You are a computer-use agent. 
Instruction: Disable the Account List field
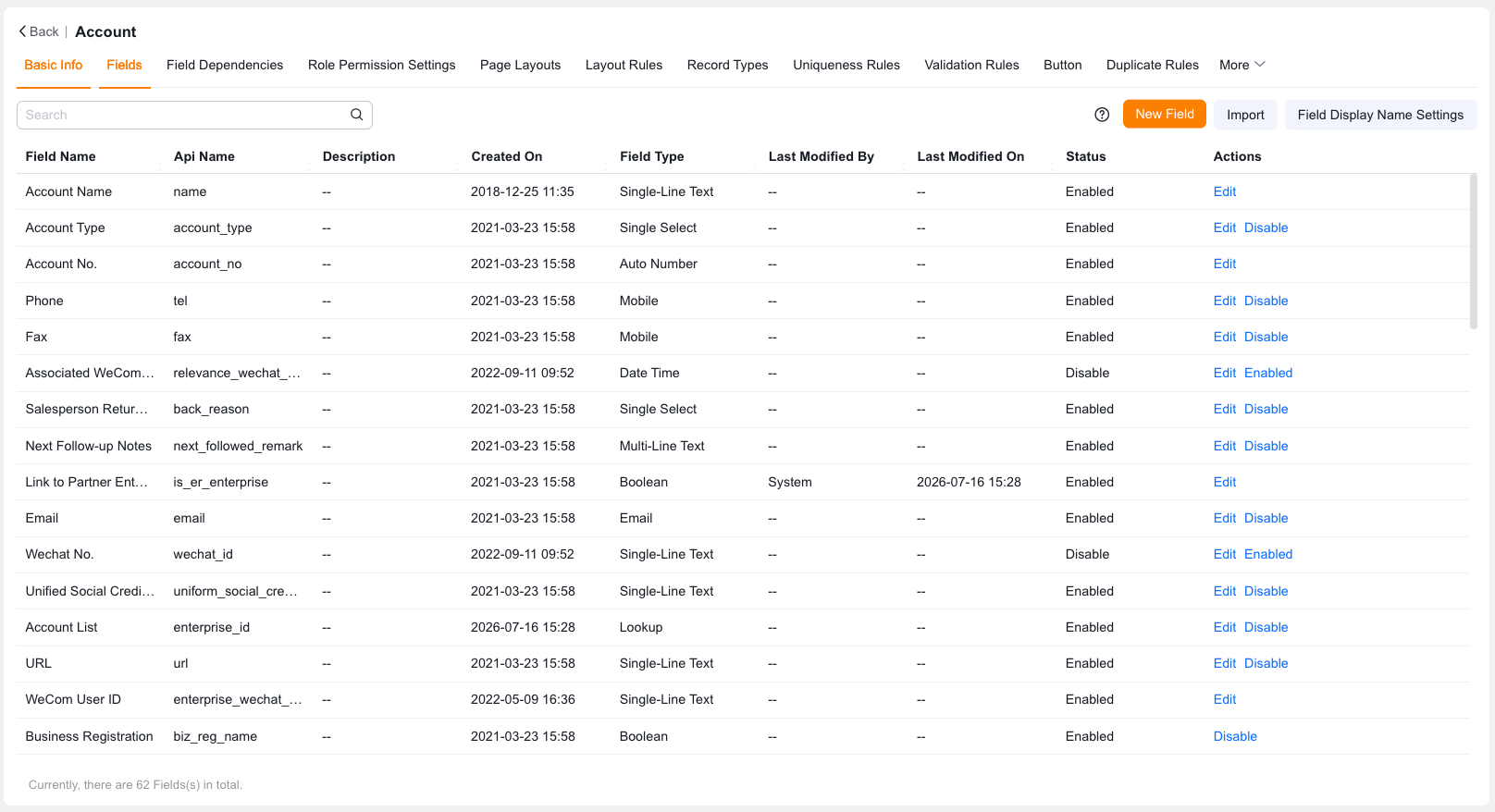pyautogui.click(x=1266, y=627)
